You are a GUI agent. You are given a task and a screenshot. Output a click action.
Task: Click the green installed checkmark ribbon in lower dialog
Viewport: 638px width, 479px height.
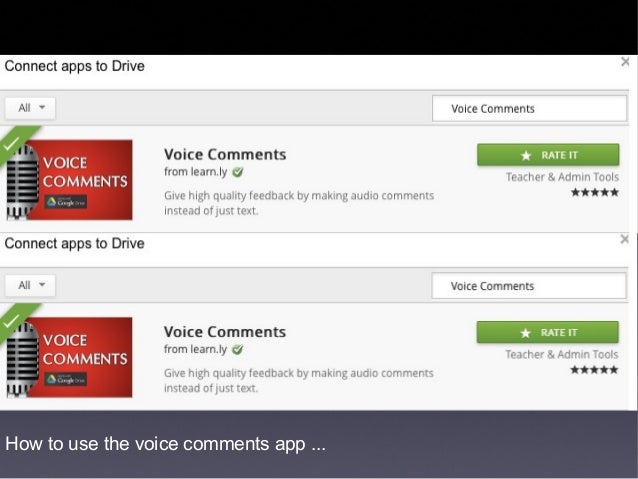(13, 319)
